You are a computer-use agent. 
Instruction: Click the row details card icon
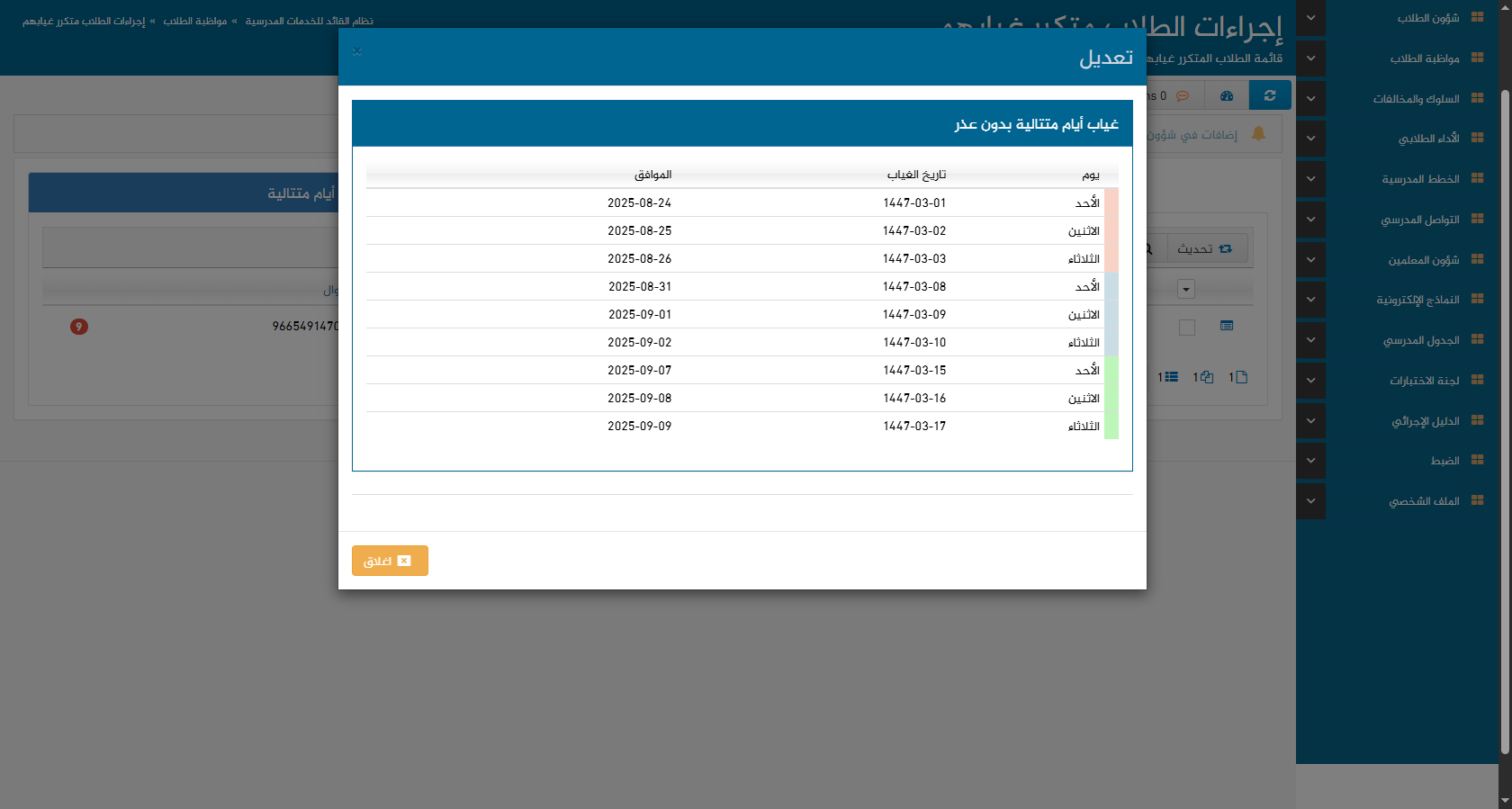[x=1226, y=326]
